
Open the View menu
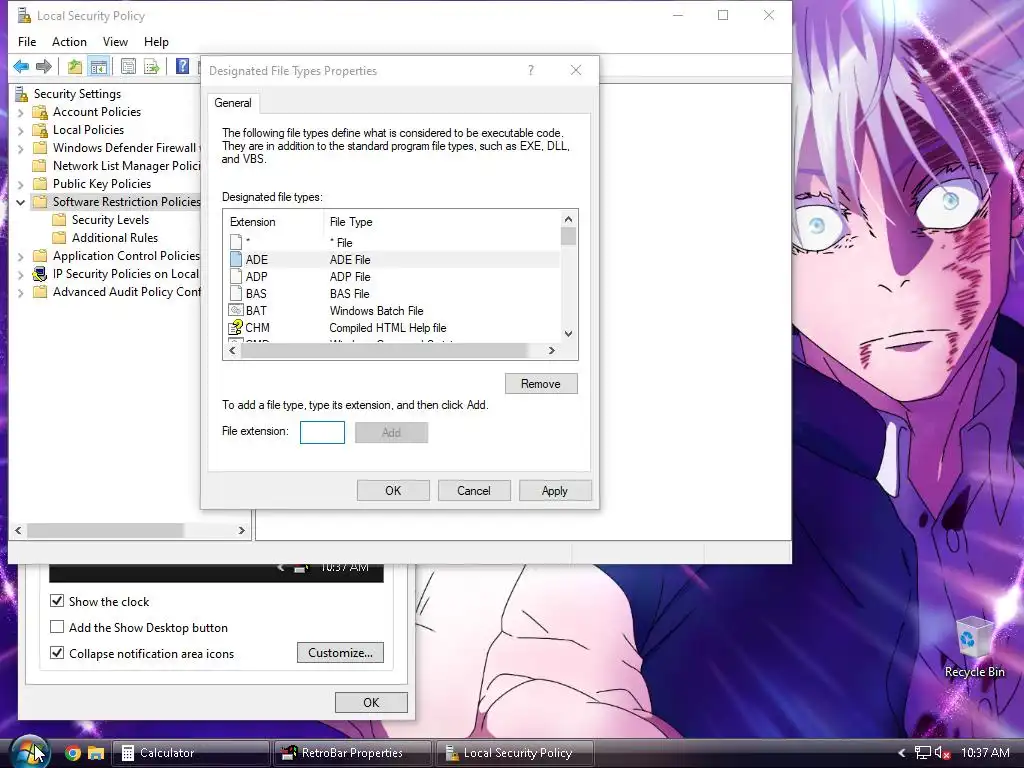115,42
